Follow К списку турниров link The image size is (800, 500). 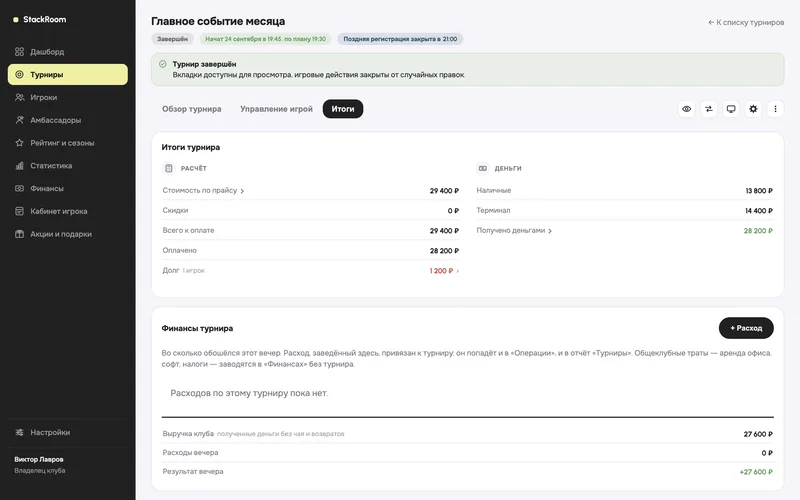(x=746, y=22)
